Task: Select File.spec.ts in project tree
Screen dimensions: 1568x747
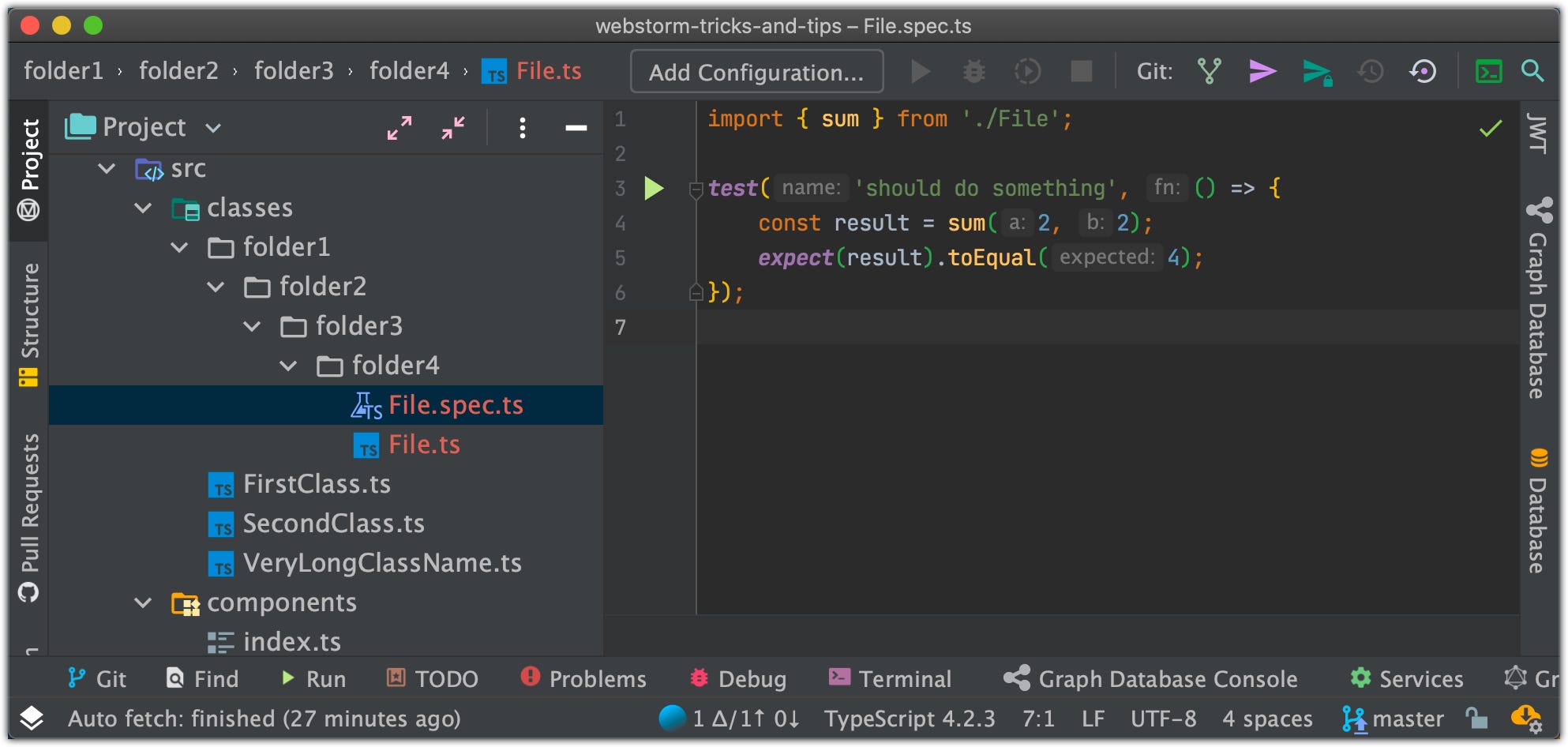Action: click(326, 405)
